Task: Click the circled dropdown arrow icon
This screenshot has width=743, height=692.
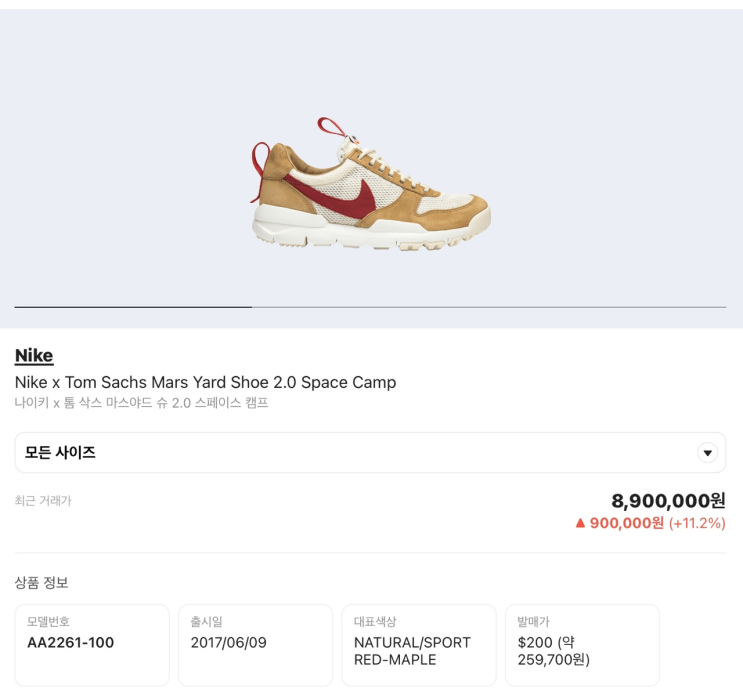Action: tap(708, 453)
